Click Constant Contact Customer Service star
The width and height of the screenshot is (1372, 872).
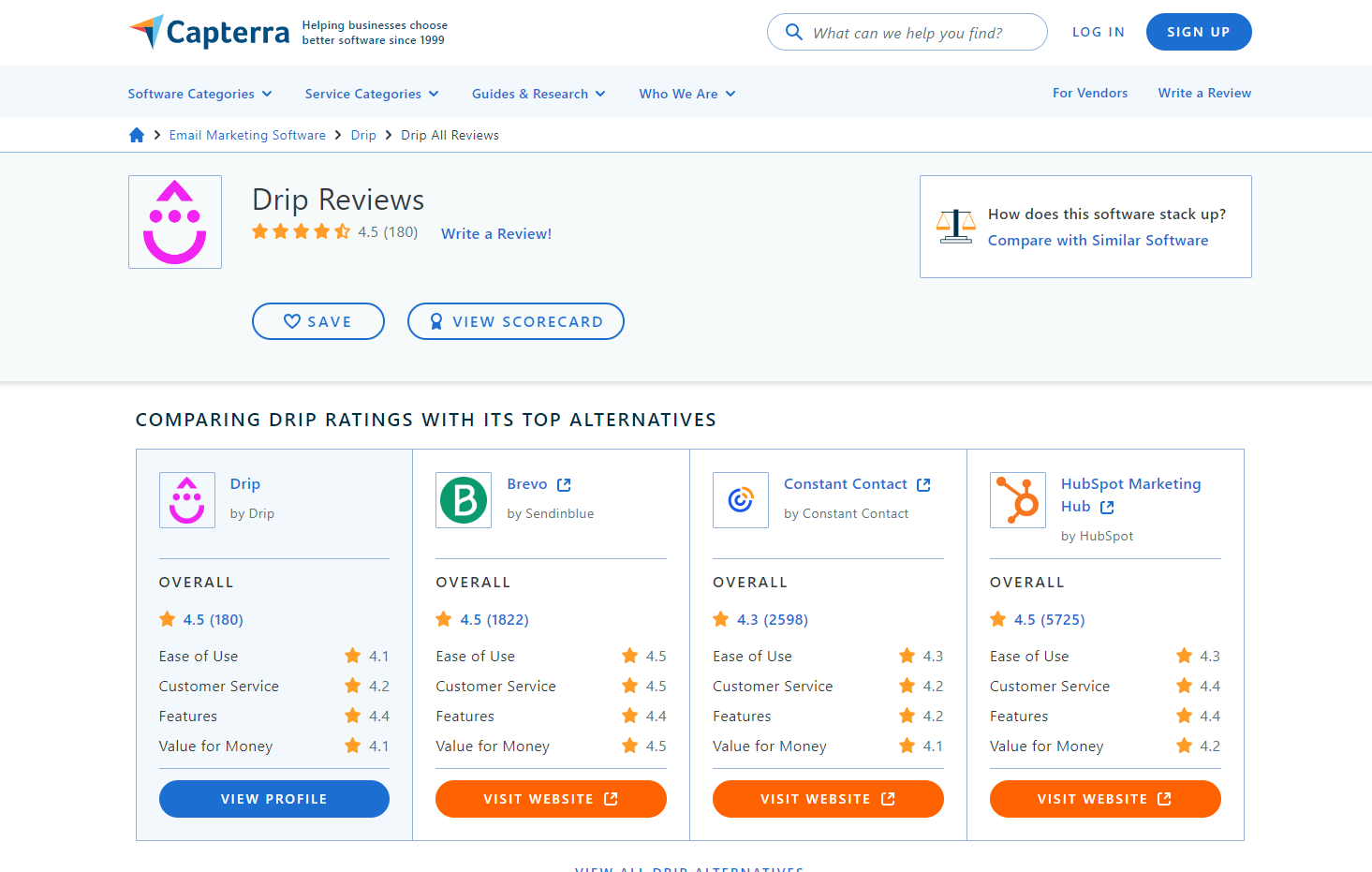pos(907,686)
